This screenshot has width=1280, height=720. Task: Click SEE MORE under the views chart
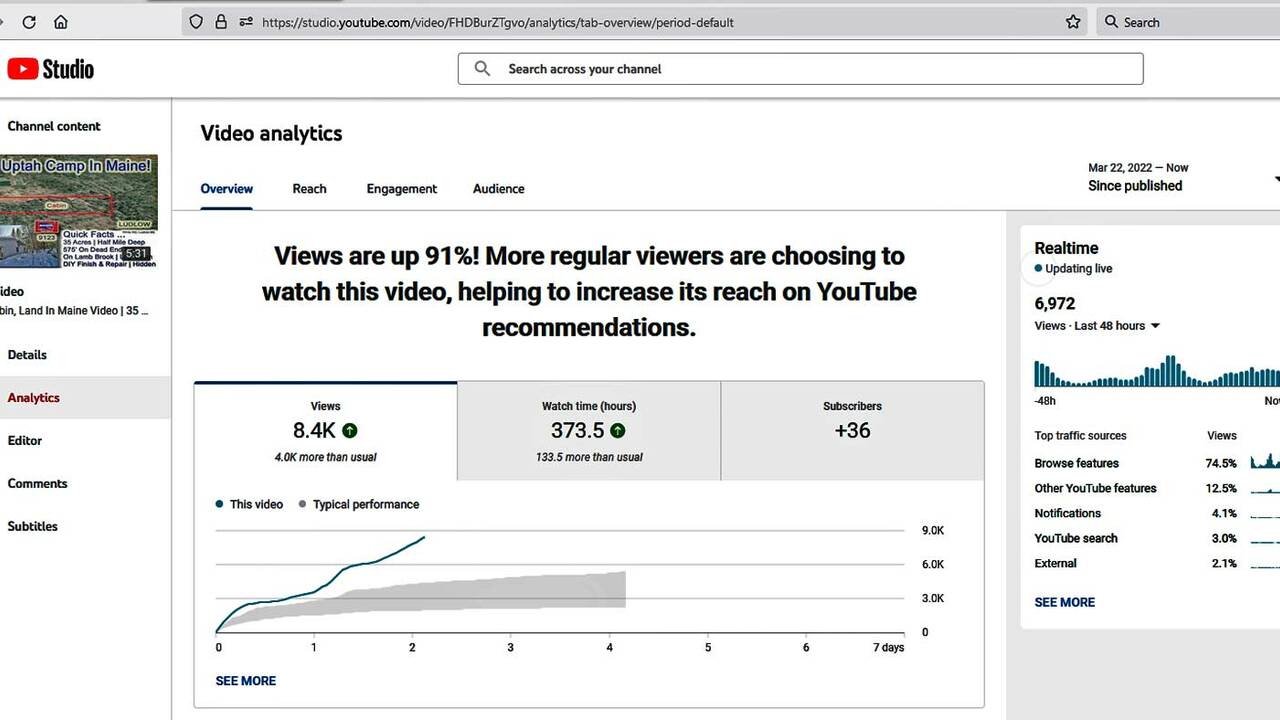pyautogui.click(x=246, y=681)
